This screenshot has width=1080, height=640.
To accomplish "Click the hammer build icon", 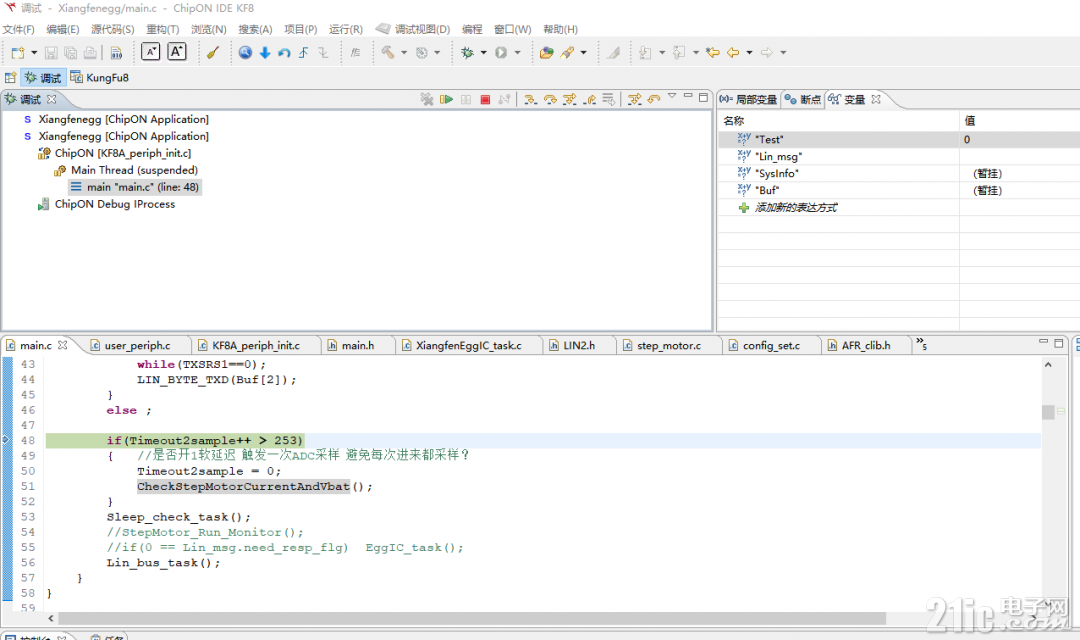I will [388, 52].
